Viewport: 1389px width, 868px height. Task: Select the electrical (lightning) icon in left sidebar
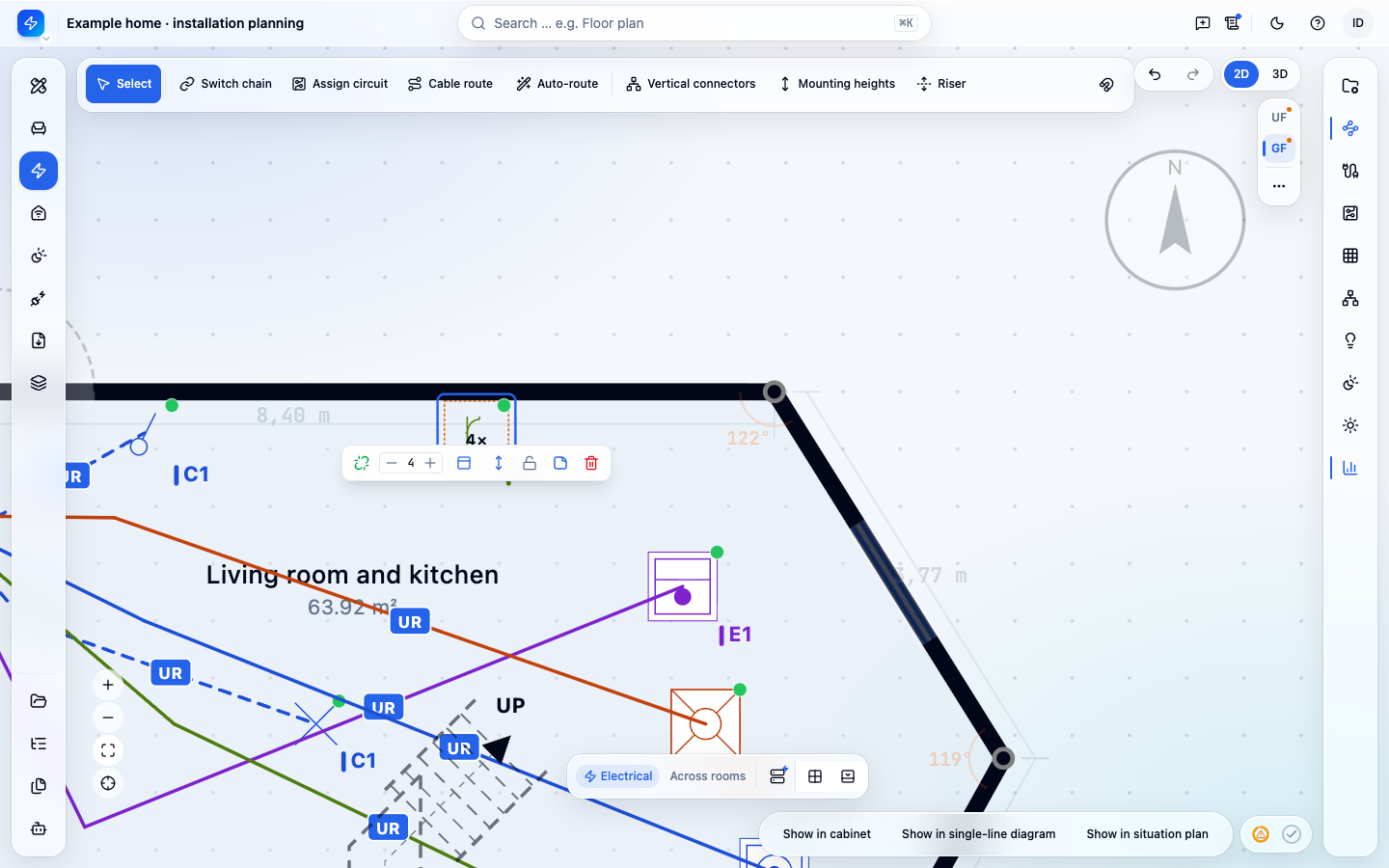(39, 171)
